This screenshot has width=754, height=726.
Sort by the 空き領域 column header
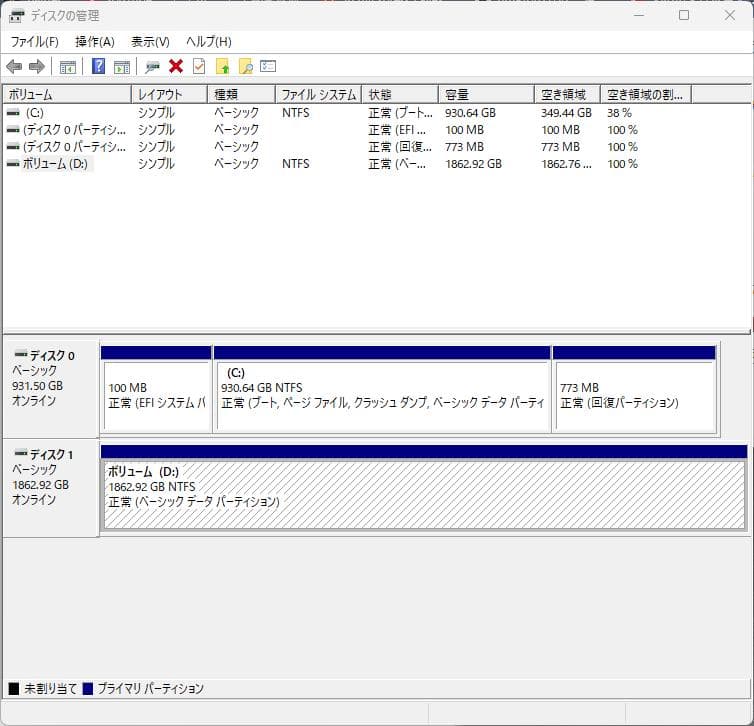click(567, 94)
